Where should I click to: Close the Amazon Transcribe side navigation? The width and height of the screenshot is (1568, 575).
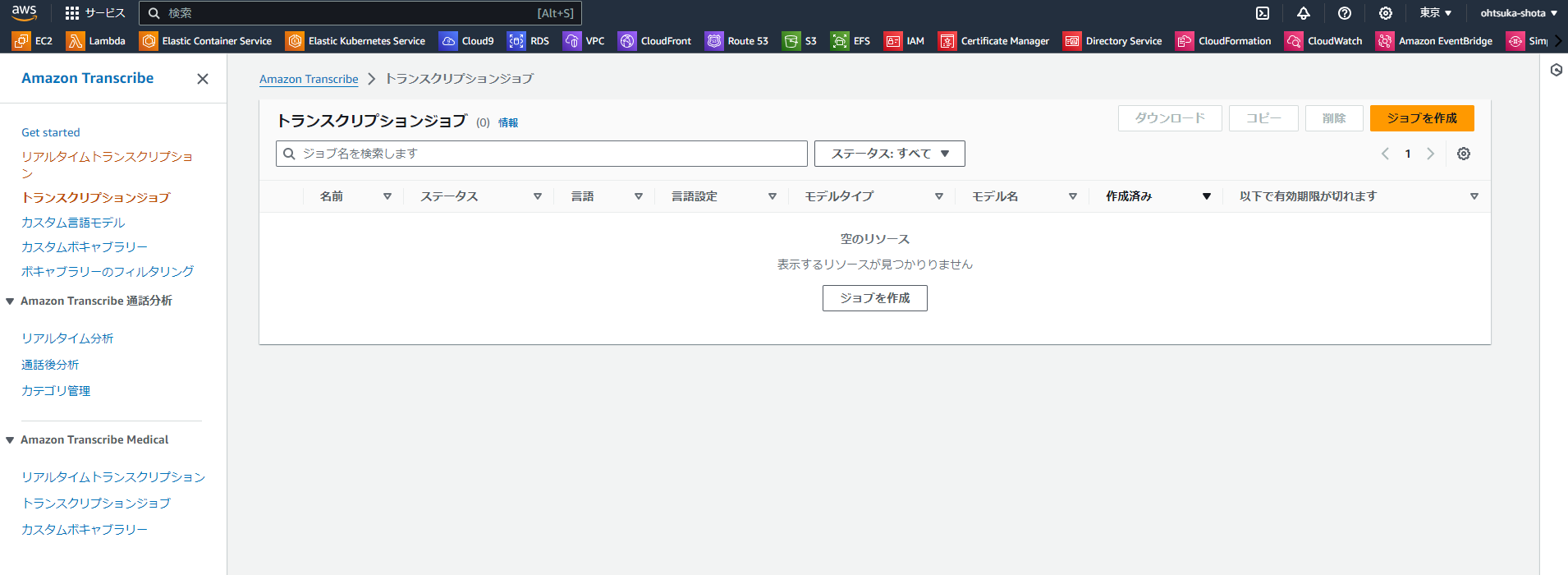coord(203,79)
